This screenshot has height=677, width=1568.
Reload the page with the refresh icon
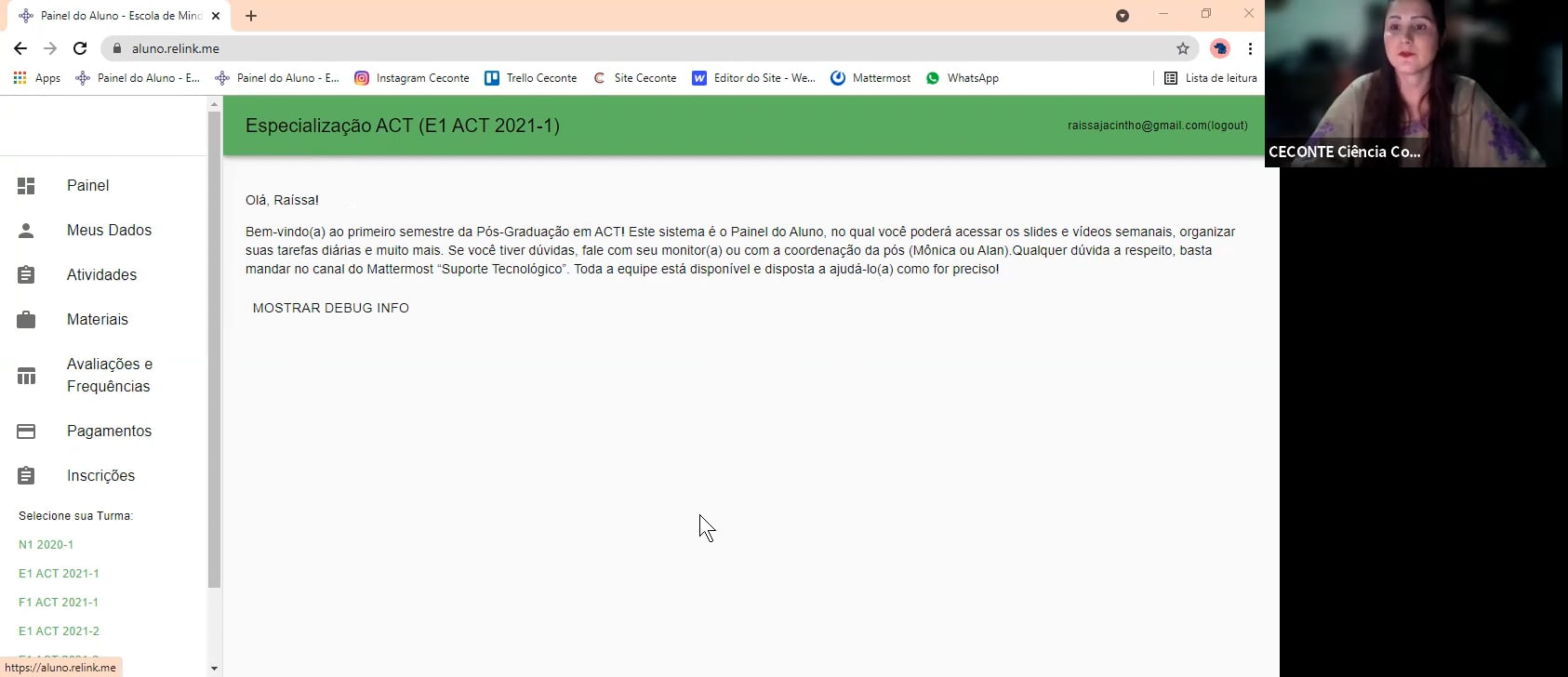click(80, 48)
